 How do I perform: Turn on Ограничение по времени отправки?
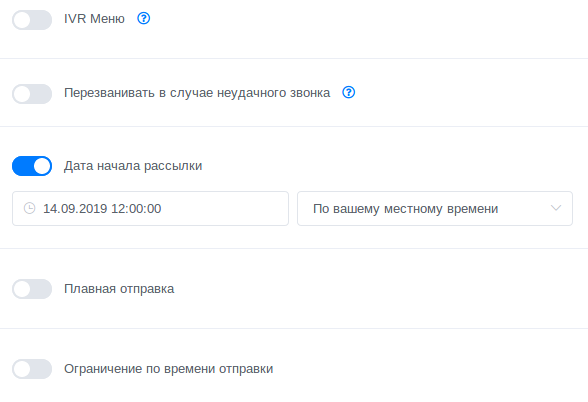click(x=32, y=369)
